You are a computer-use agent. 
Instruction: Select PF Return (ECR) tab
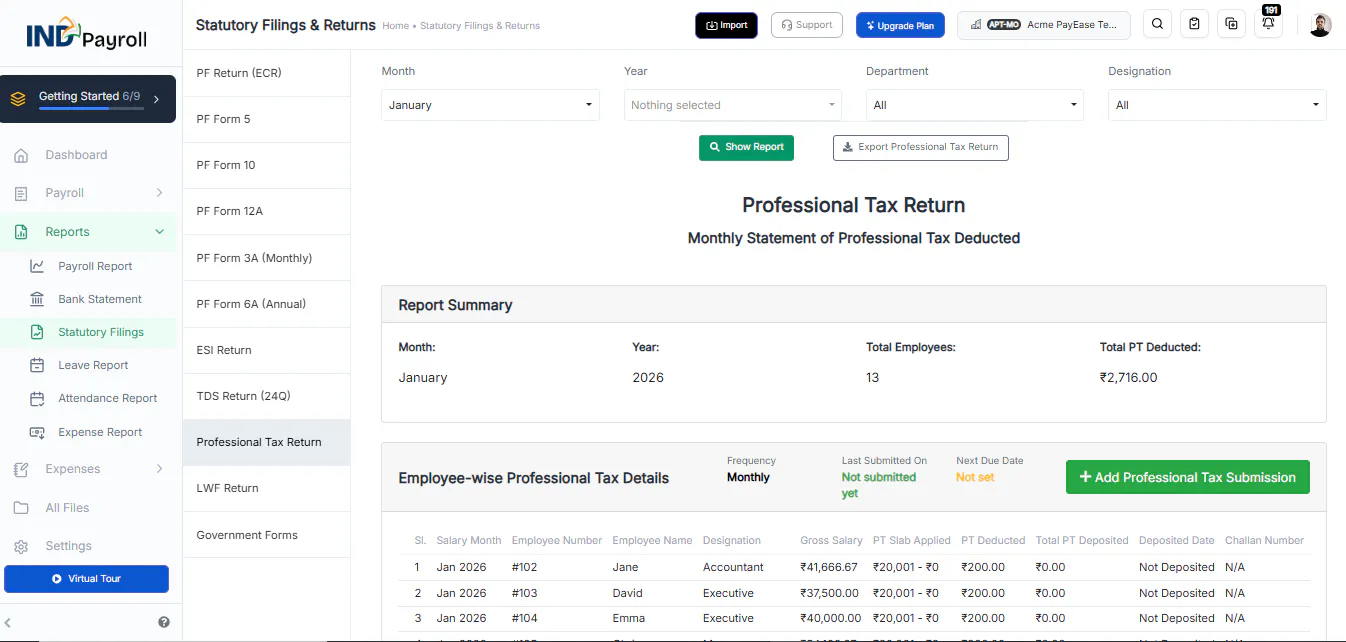tap(266, 73)
